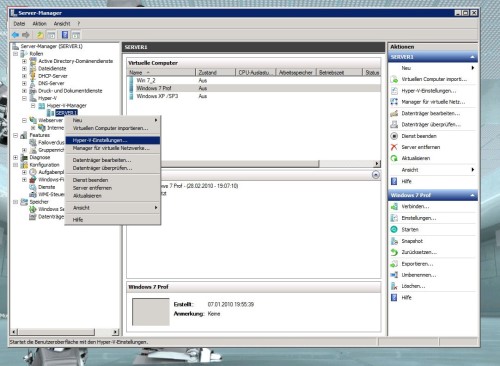500x366 pixels.
Task: Collapse the Rollen tree node
Action: tap(15, 54)
